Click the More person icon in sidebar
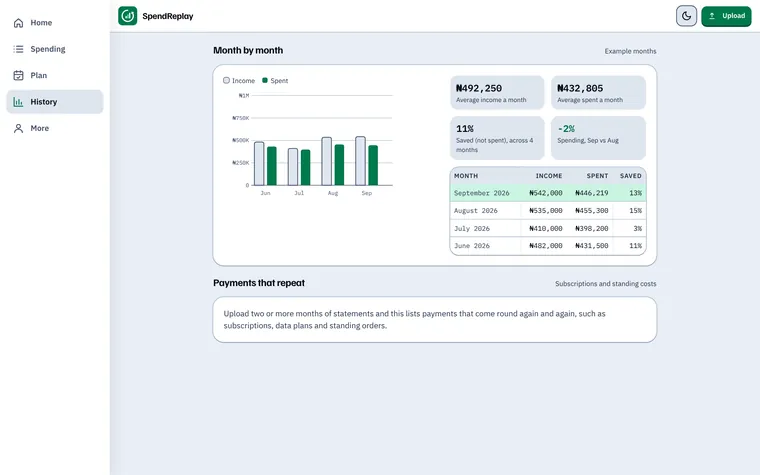The width and height of the screenshot is (760, 475). click(x=18, y=128)
